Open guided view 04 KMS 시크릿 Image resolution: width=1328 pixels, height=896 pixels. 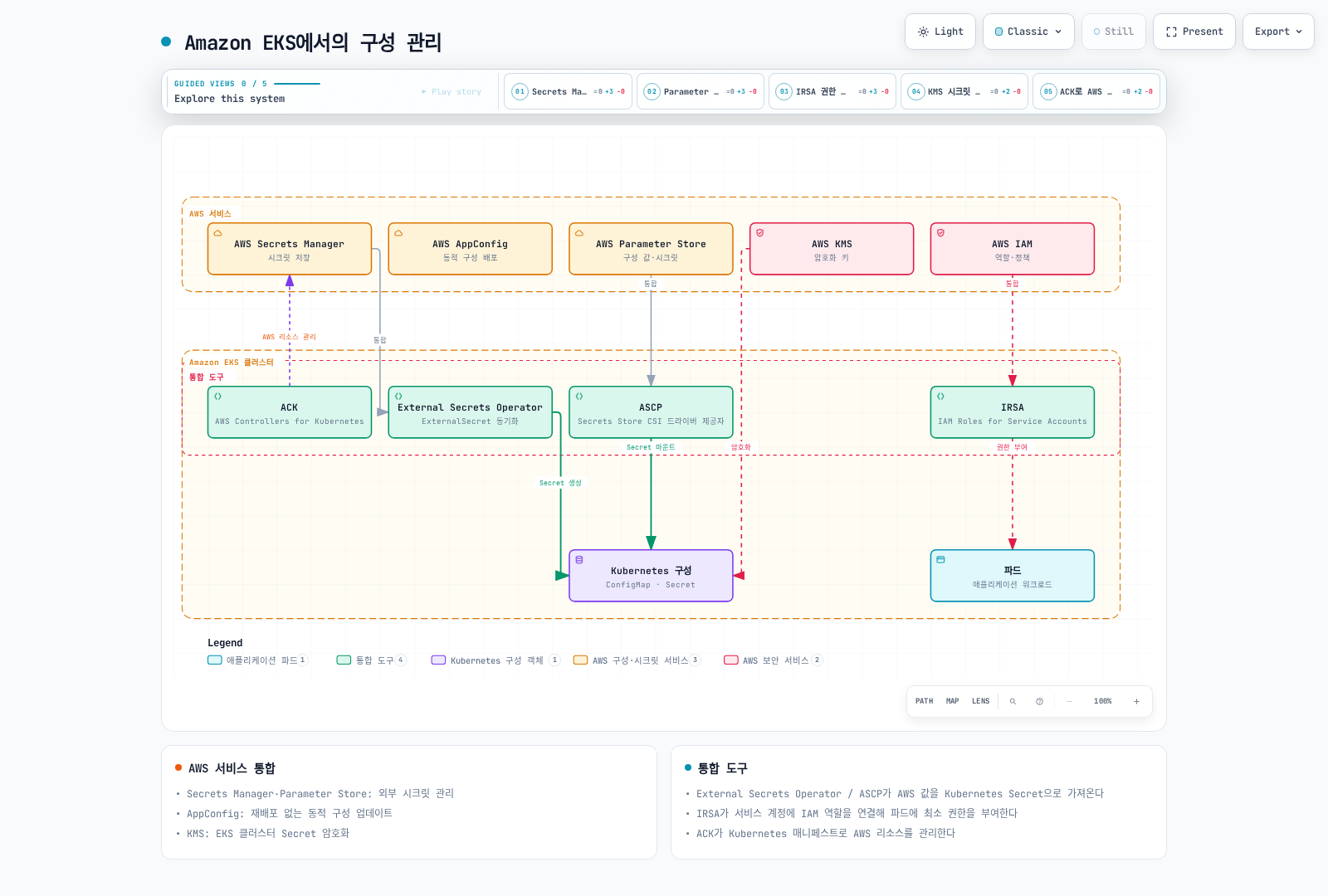[x=964, y=91]
